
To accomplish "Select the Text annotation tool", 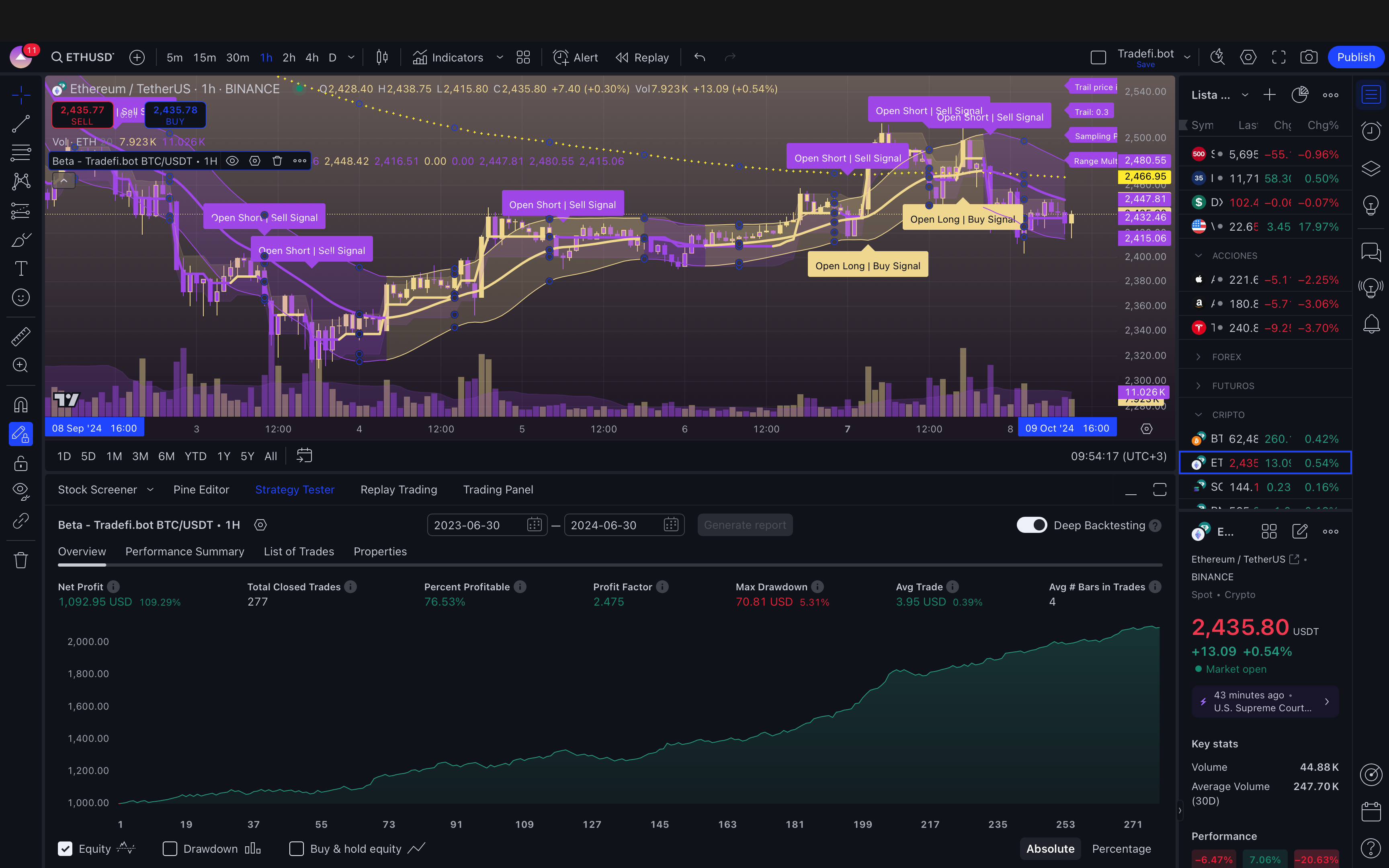I will click(x=20, y=268).
